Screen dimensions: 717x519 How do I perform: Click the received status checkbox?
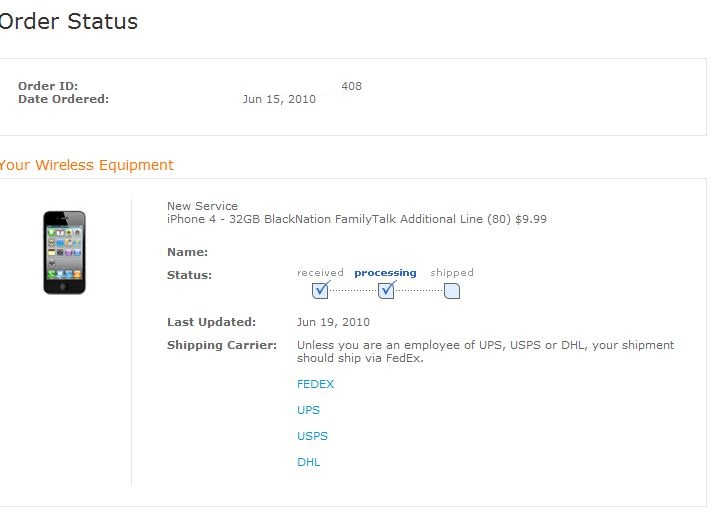(x=320, y=290)
